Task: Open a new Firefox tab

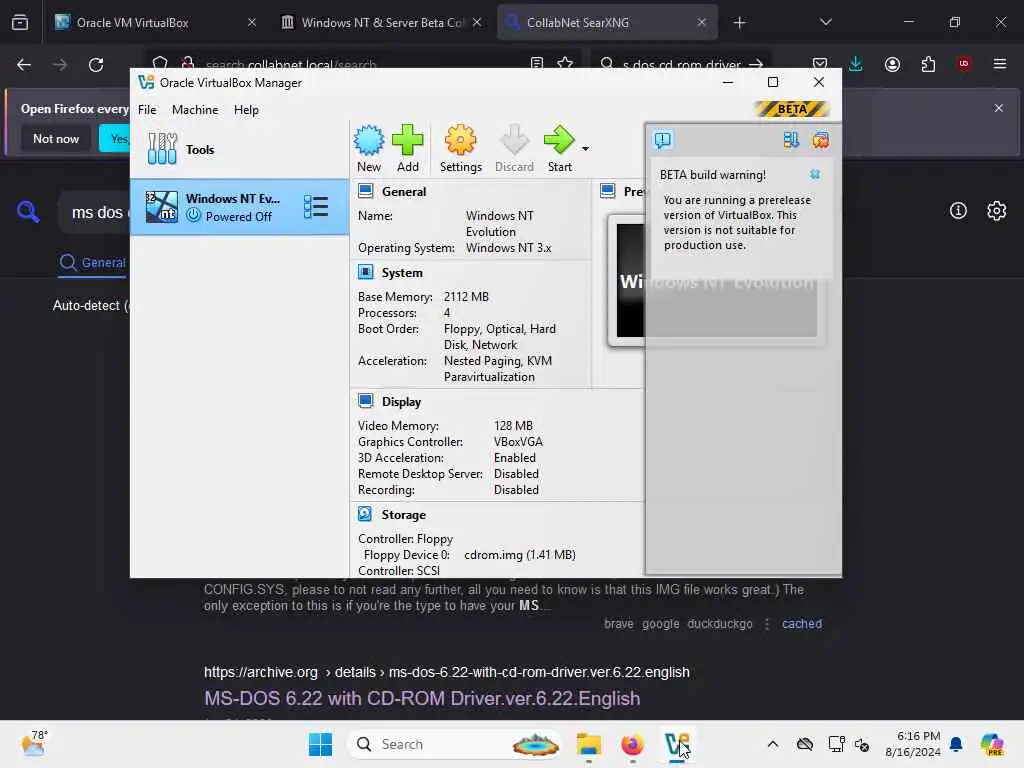Action: 739,23
